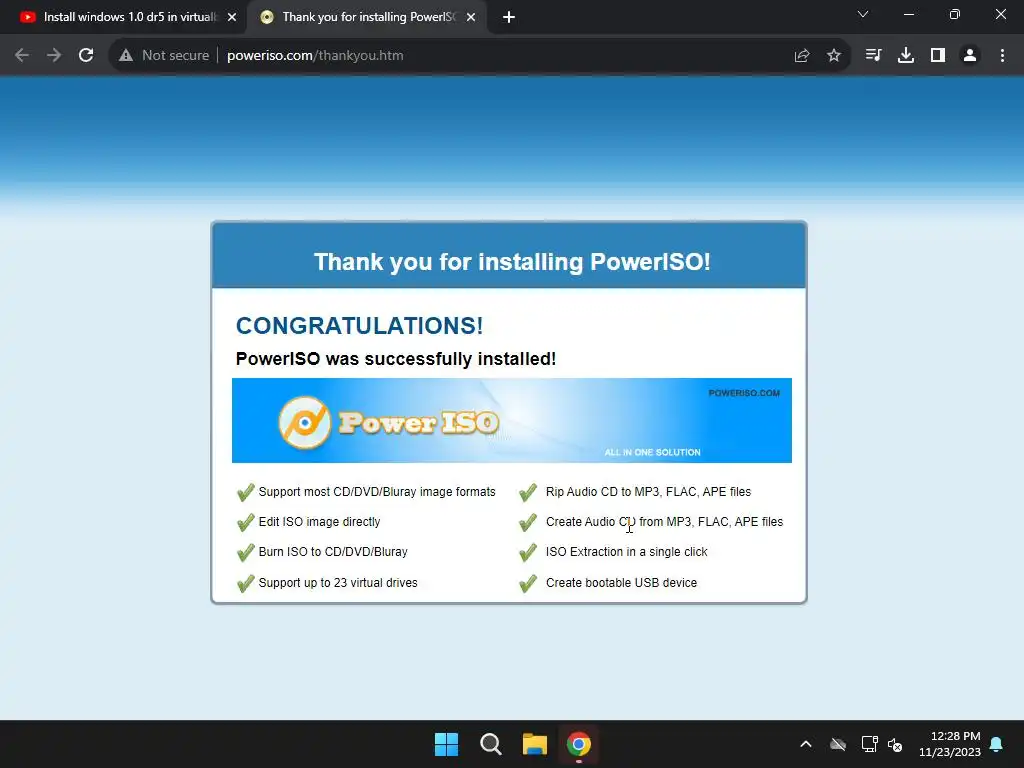Click Edit ISO image directly text
The height and width of the screenshot is (768, 1024).
[x=319, y=522]
